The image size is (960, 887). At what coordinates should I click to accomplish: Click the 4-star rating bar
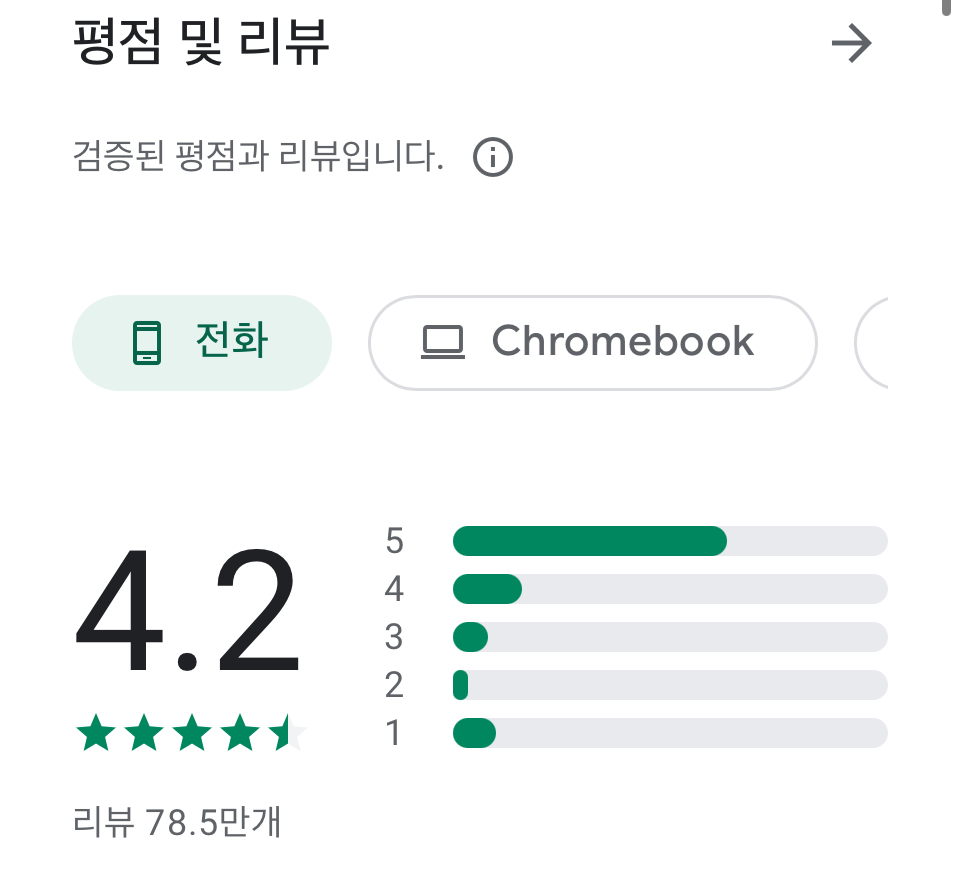[x=670, y=589]
